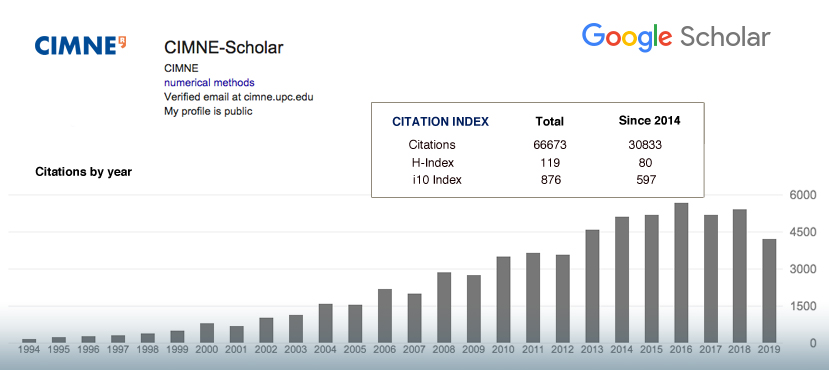Click the 2005 citations bar
The image size is (829, 370).
point(355,323)
